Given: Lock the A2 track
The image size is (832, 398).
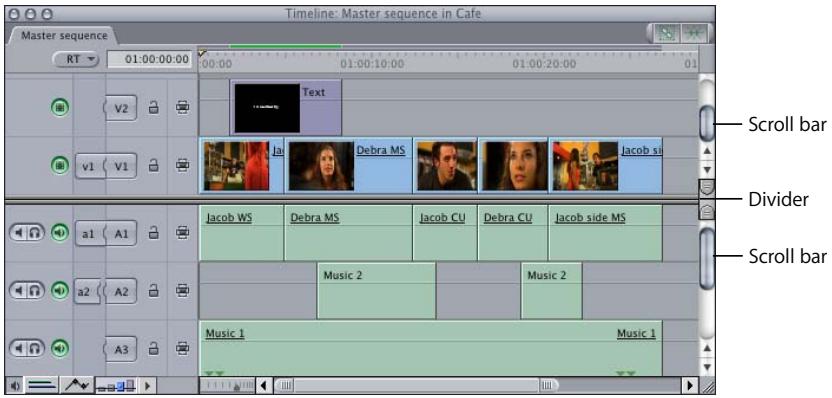Looking at the screenshot, I should pos(154,290).
